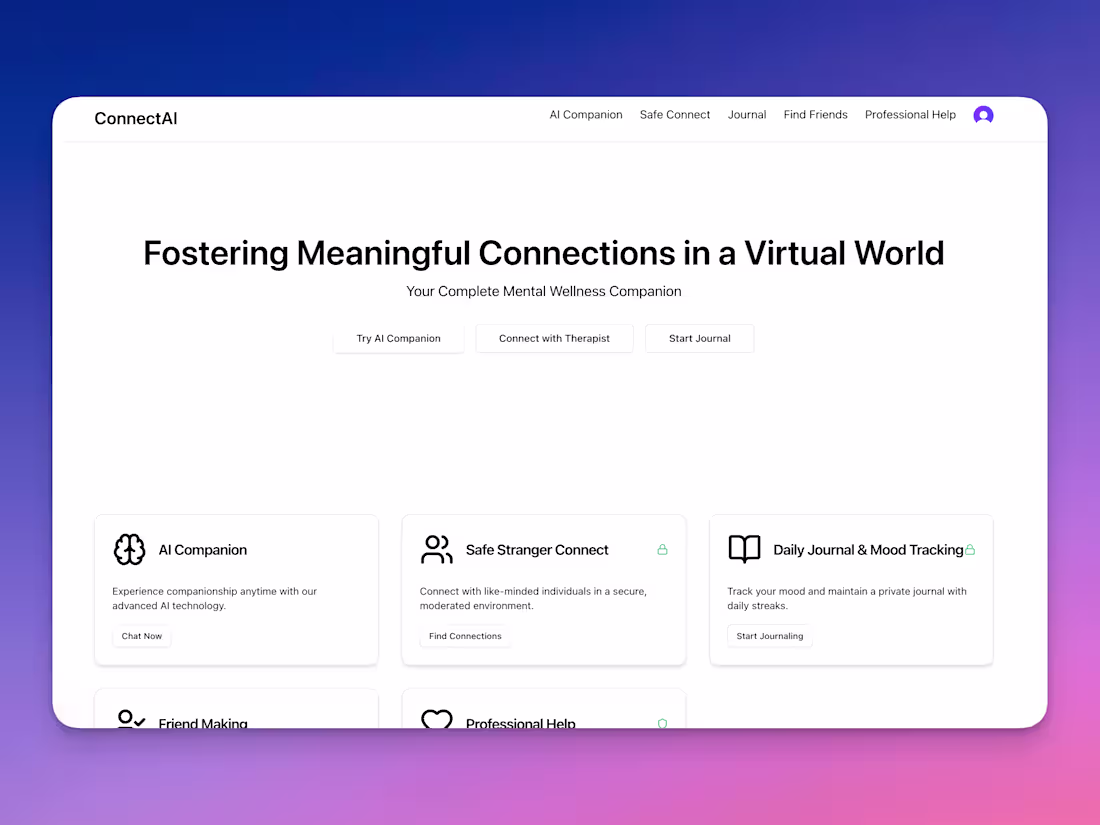Select the people icon beside Safe Stranger Connect
Viewport: 1100px width, 825px height.
tap(436, 549)
